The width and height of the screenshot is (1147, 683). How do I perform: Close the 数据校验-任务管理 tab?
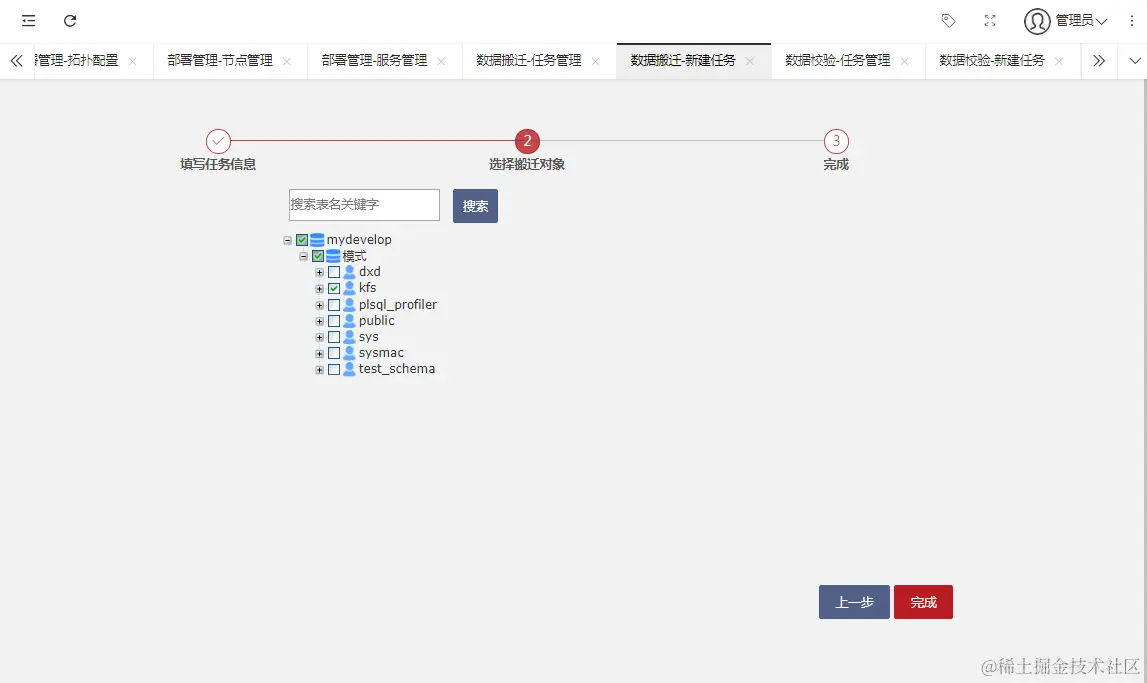tap(904, 61)
